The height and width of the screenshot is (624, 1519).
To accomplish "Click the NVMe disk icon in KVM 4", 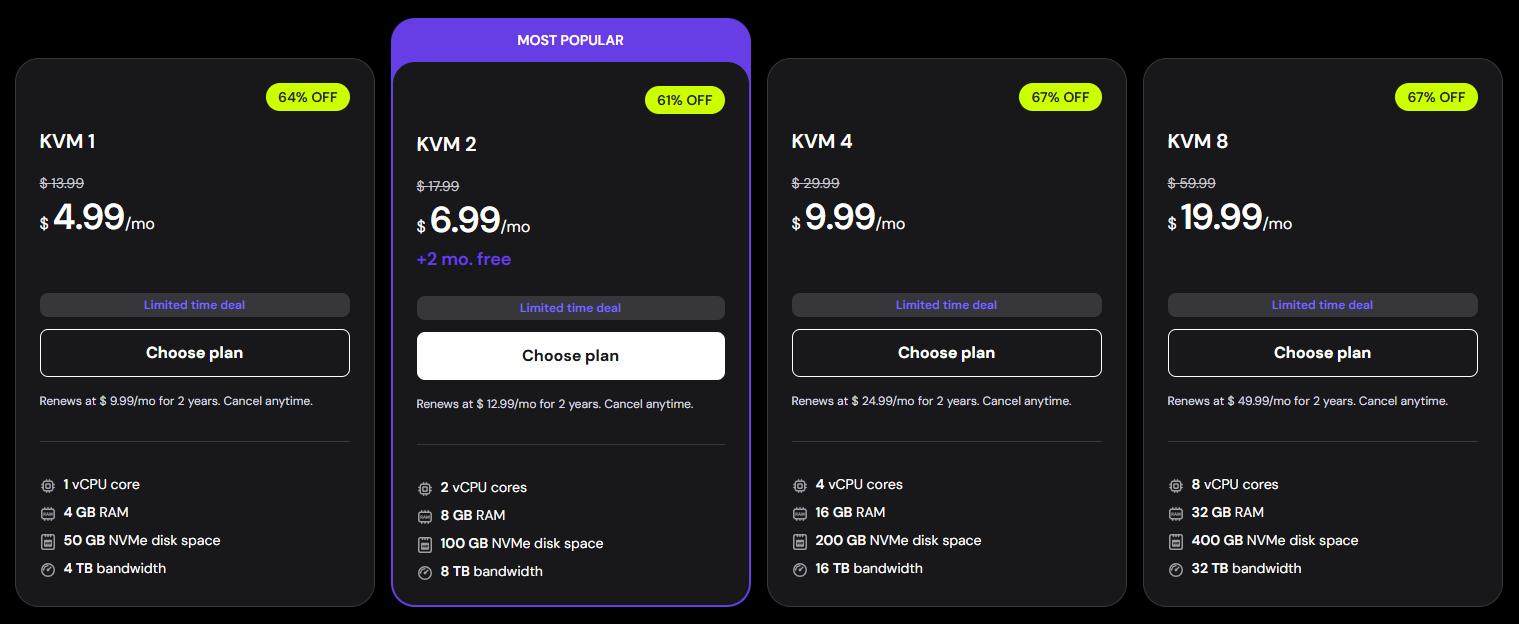I will pos(799,541).
